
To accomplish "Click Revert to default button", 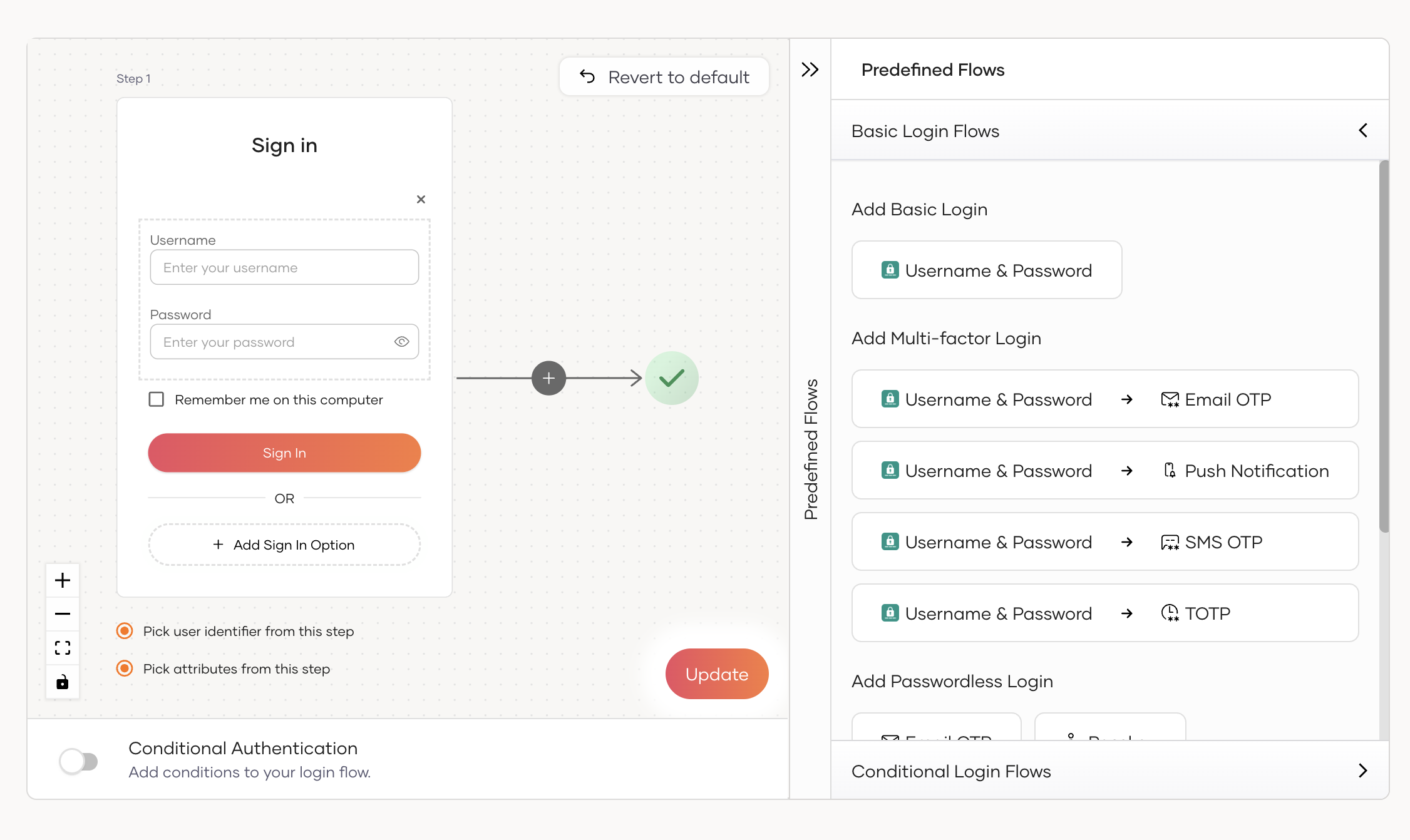I will 664,77.
